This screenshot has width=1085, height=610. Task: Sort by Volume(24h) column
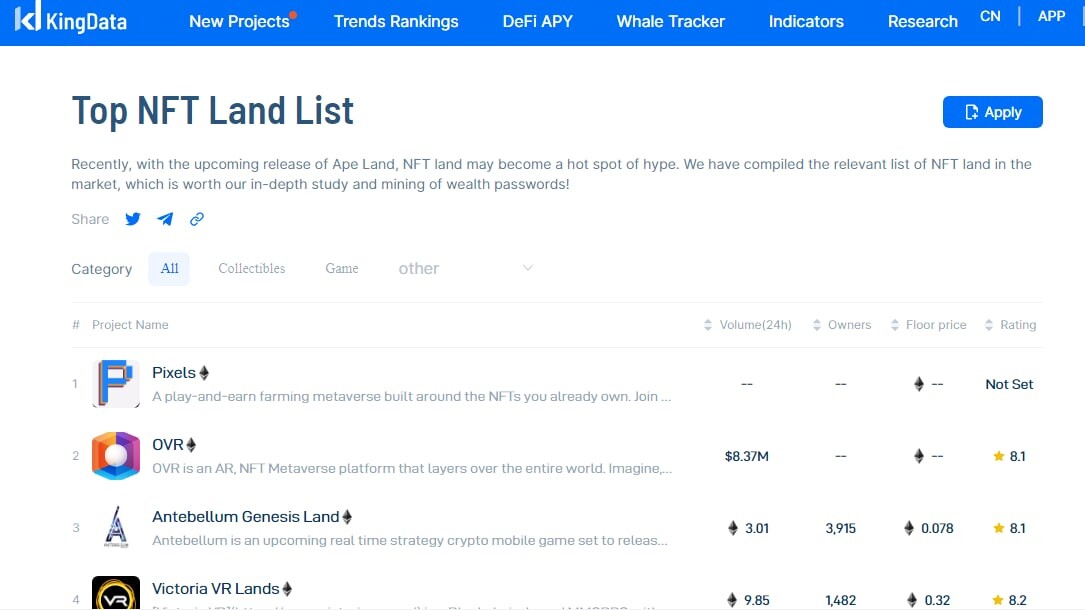(x=747, y=324)
